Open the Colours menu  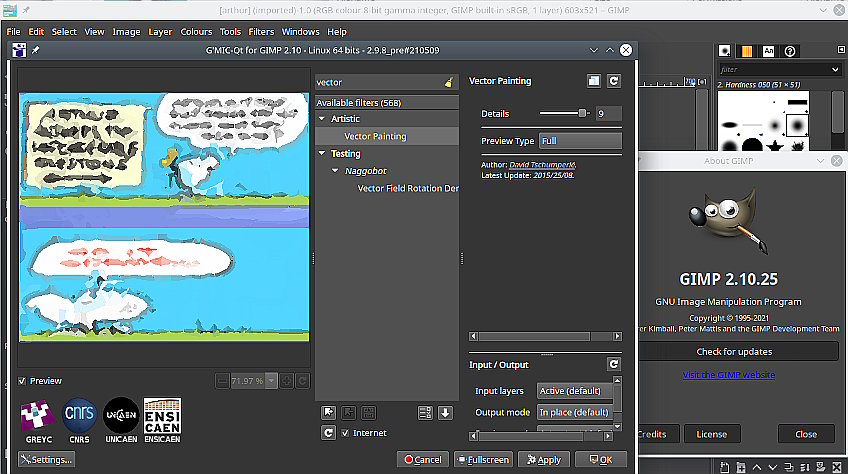coord(196,32)
